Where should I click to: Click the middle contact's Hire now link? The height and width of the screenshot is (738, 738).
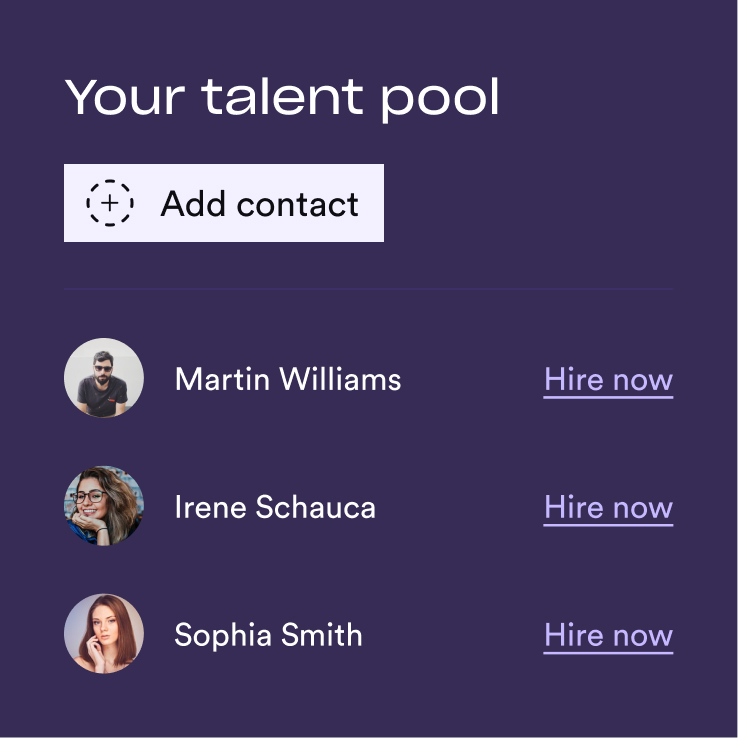608,508
